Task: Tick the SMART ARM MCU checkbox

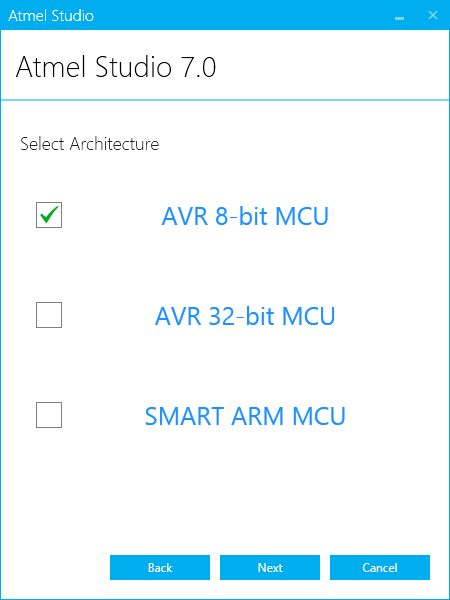Action: (x=49, y=415)
